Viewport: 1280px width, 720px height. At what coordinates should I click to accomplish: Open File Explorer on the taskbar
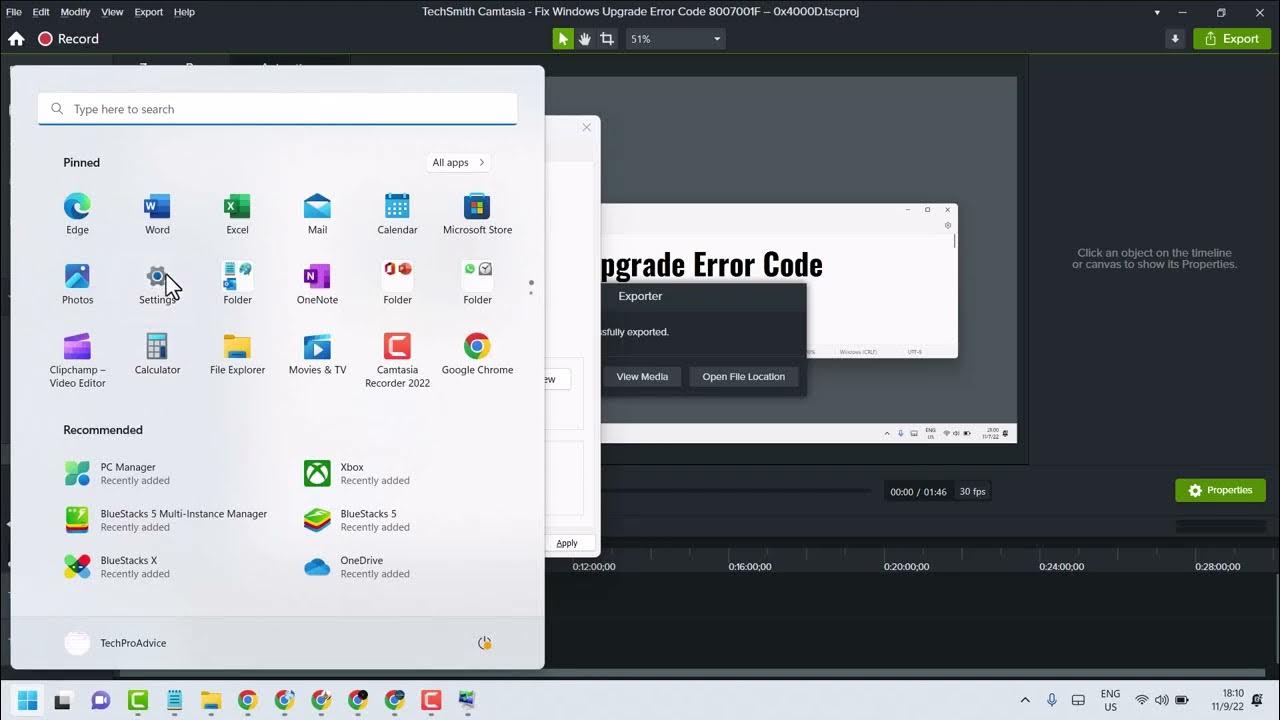click(211, 700)
